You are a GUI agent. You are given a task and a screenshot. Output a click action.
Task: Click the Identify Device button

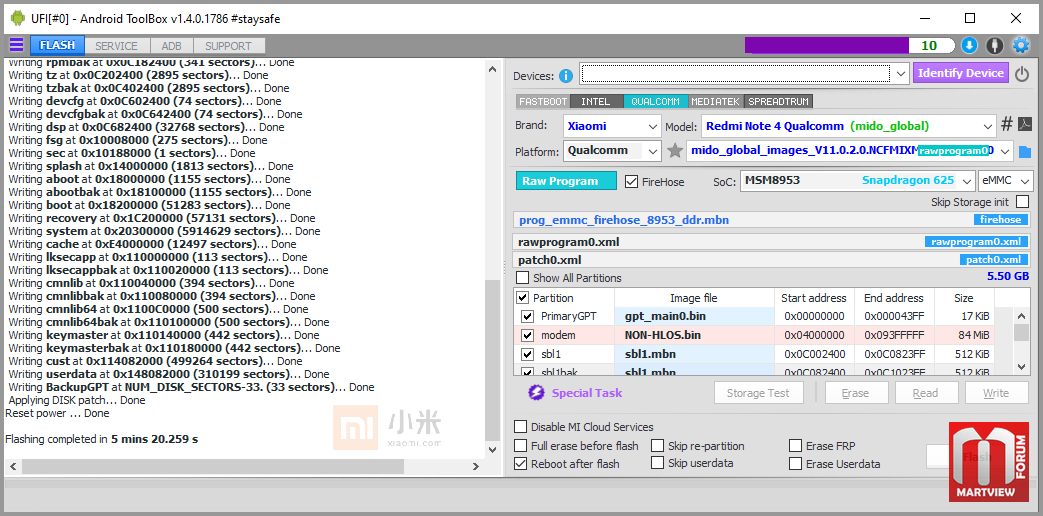960,73
